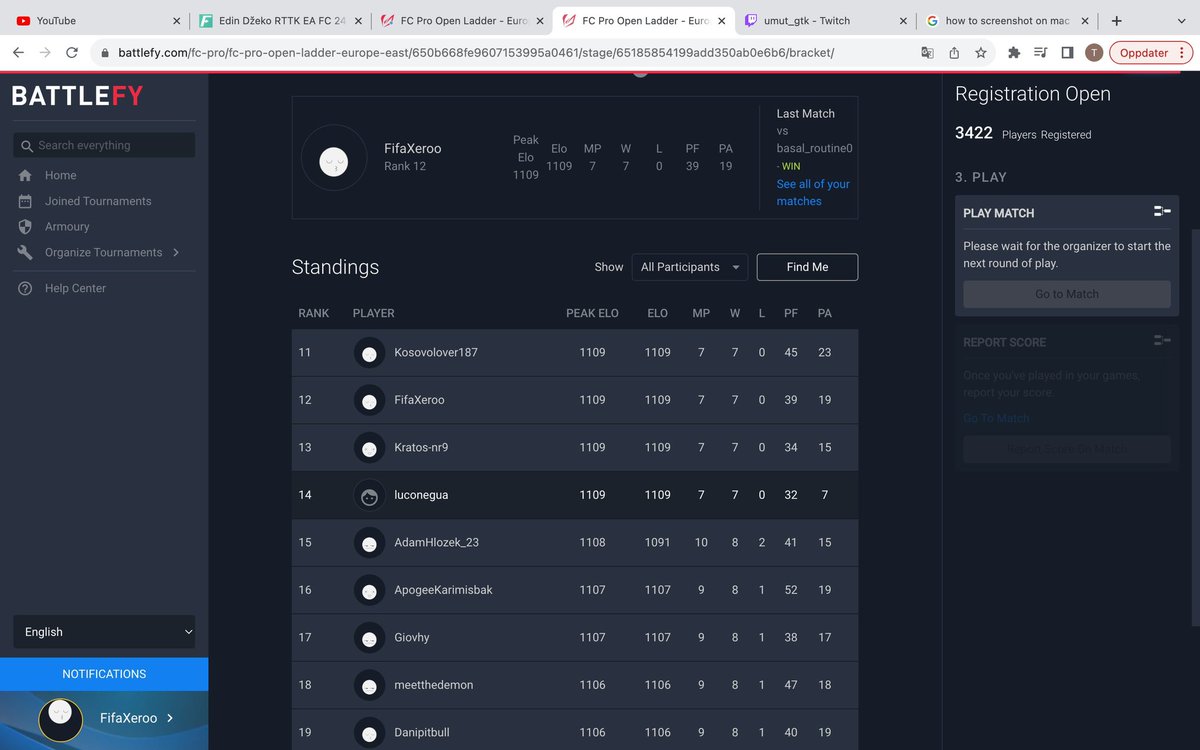Click the Battlefy logo
Viewport: 1200px width, 750px height.
coord(77,96)
